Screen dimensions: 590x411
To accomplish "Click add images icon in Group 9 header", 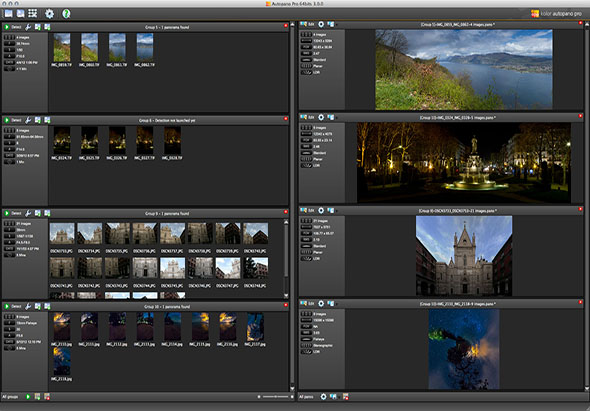I will click(x=38, y=213).
